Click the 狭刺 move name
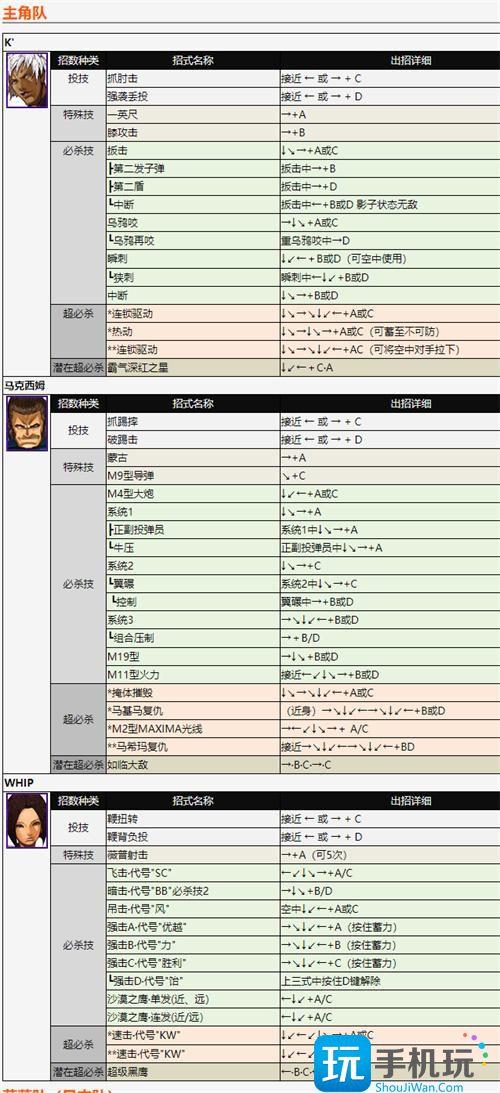This screenshot has height=1093, width=500. click(121, 277)
